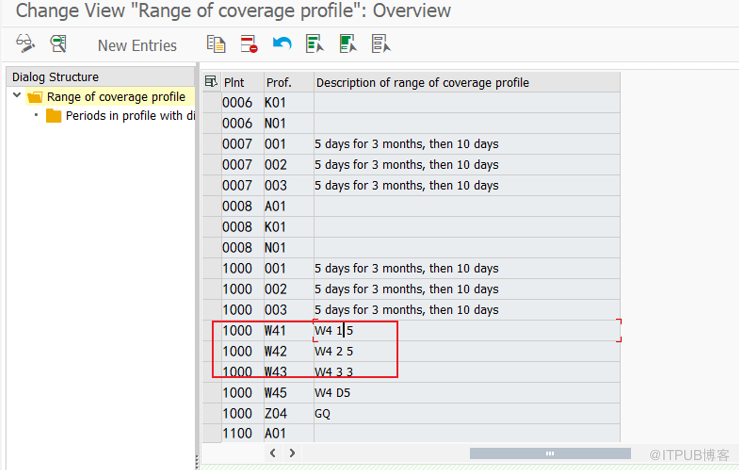Click the Display/Change toggle glasses icon
The image size is (739, 470).
tap(25, 44)
